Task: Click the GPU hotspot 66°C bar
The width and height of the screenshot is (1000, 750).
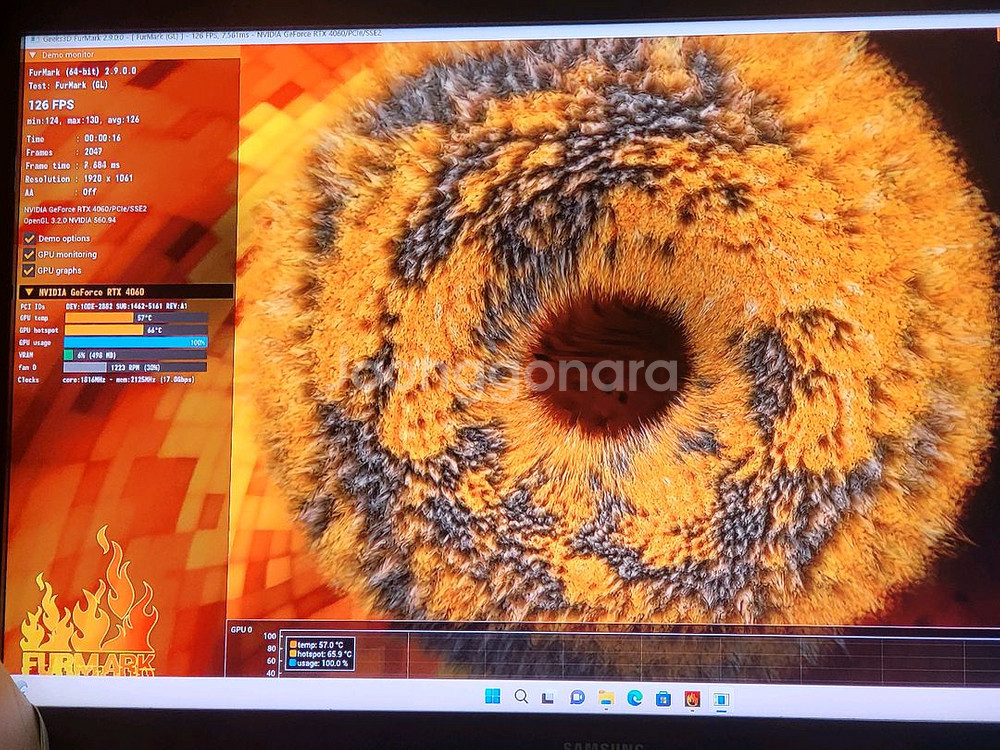Action: coord(136,330)
